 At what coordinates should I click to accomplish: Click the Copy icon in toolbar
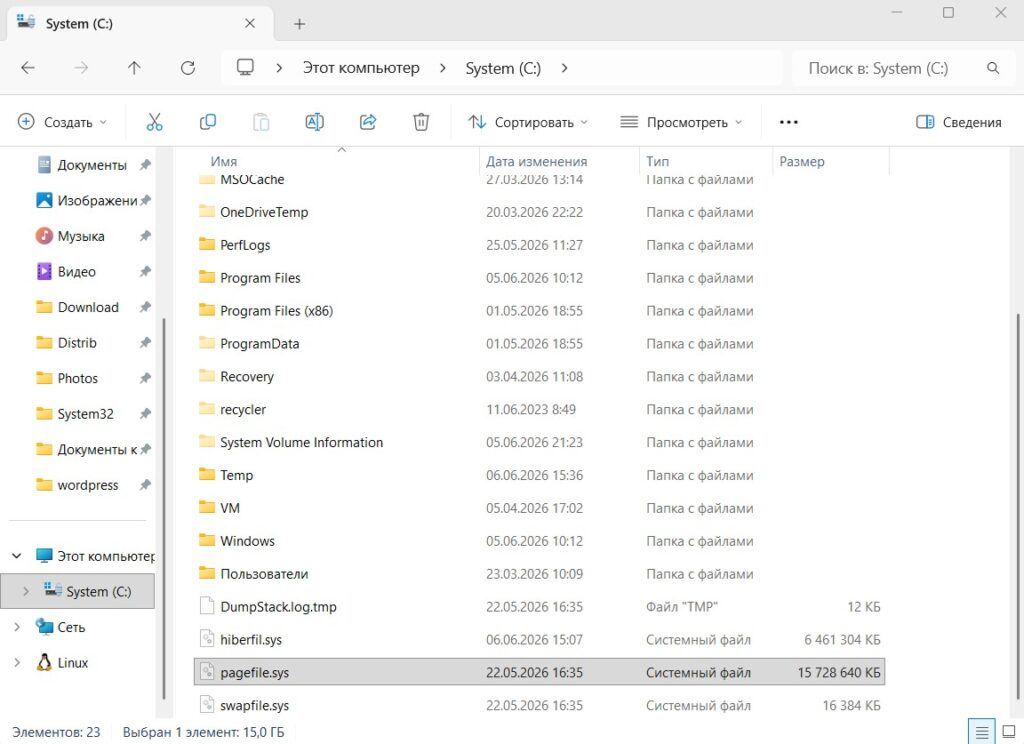(x=208, y=122)
